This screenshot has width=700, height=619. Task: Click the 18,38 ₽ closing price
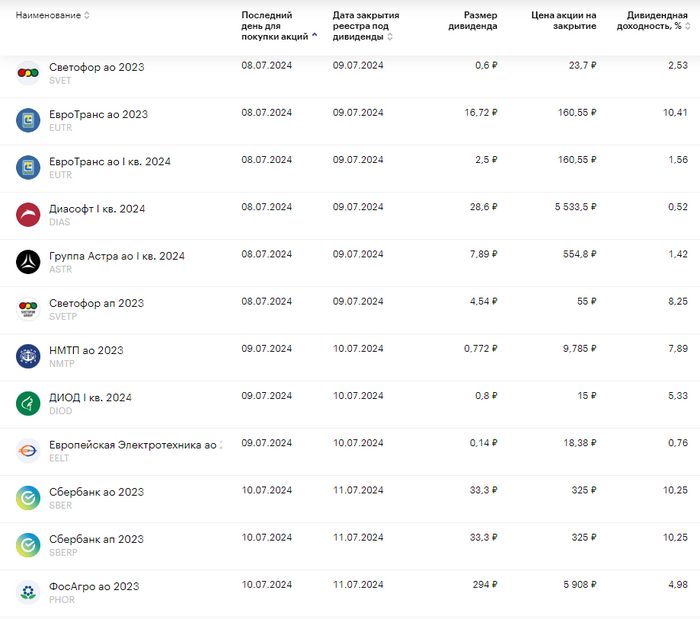tap(580, 443)
